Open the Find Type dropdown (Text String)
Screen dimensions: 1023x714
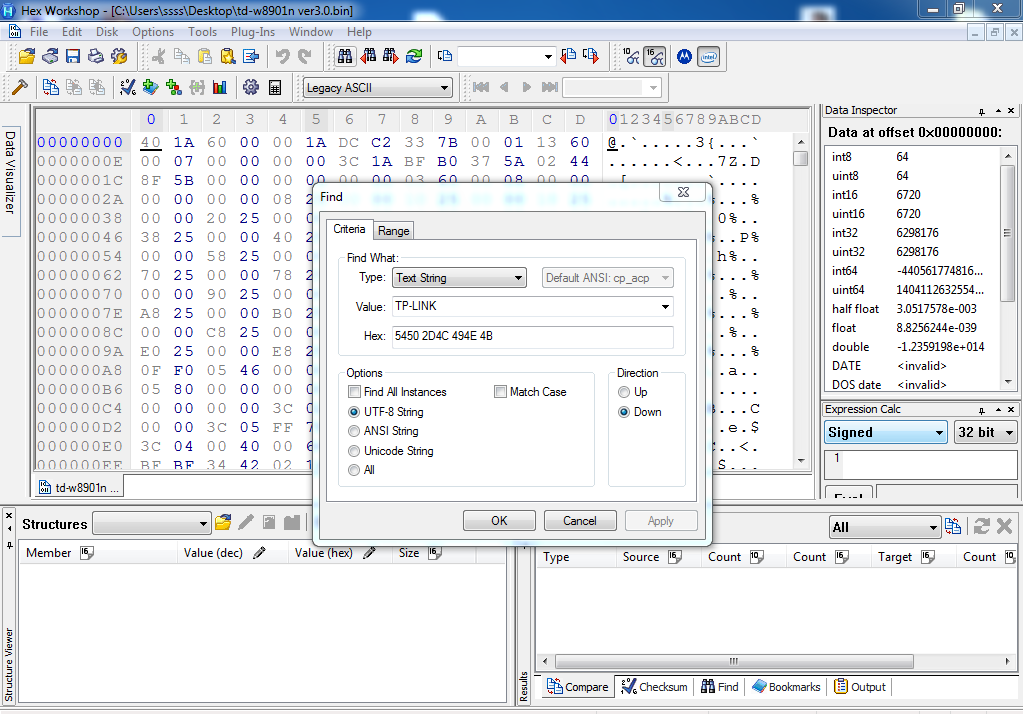459,277
